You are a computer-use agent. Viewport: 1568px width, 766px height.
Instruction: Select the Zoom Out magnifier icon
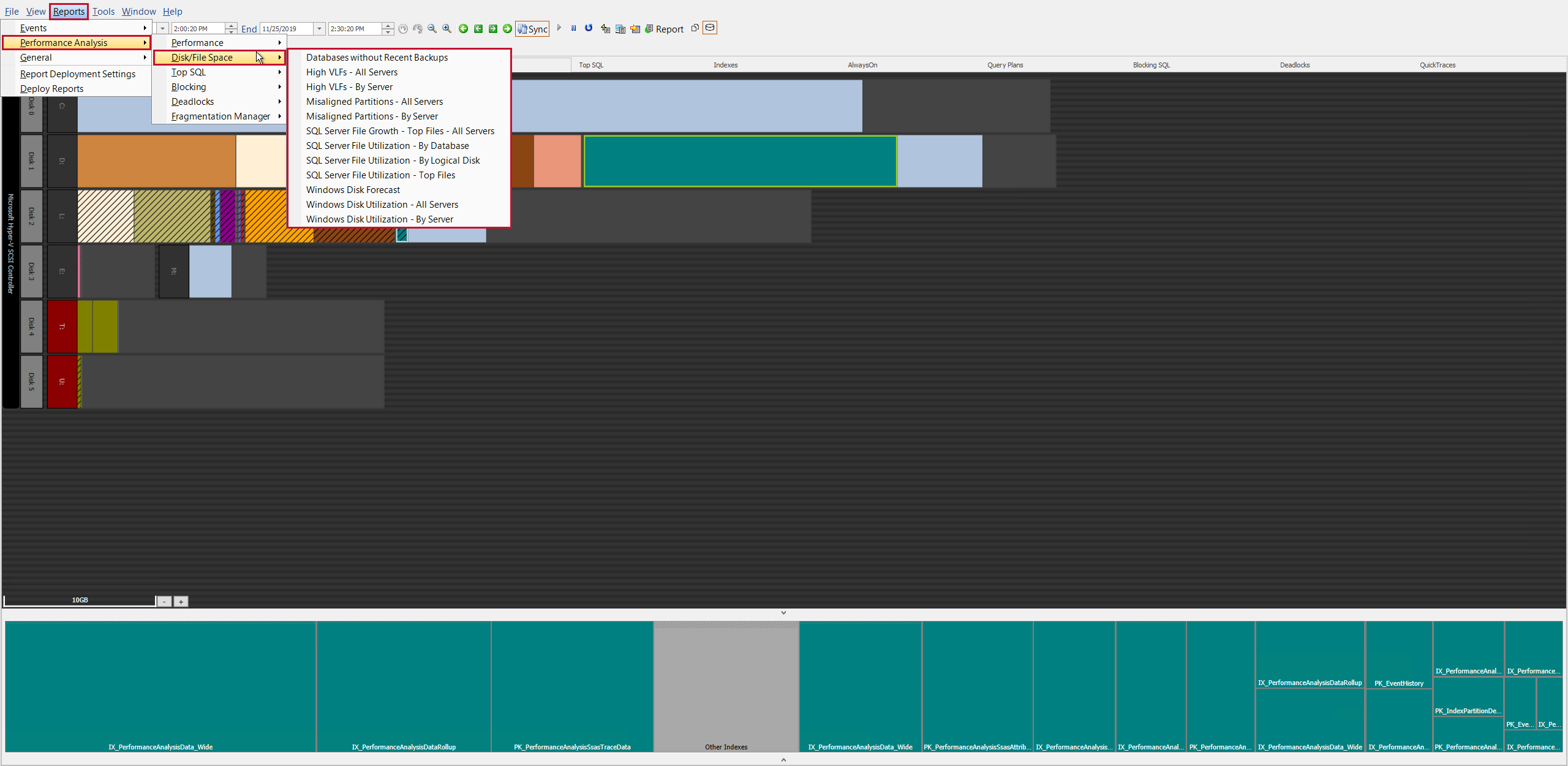pyautogui.click(x=432, y=29)
